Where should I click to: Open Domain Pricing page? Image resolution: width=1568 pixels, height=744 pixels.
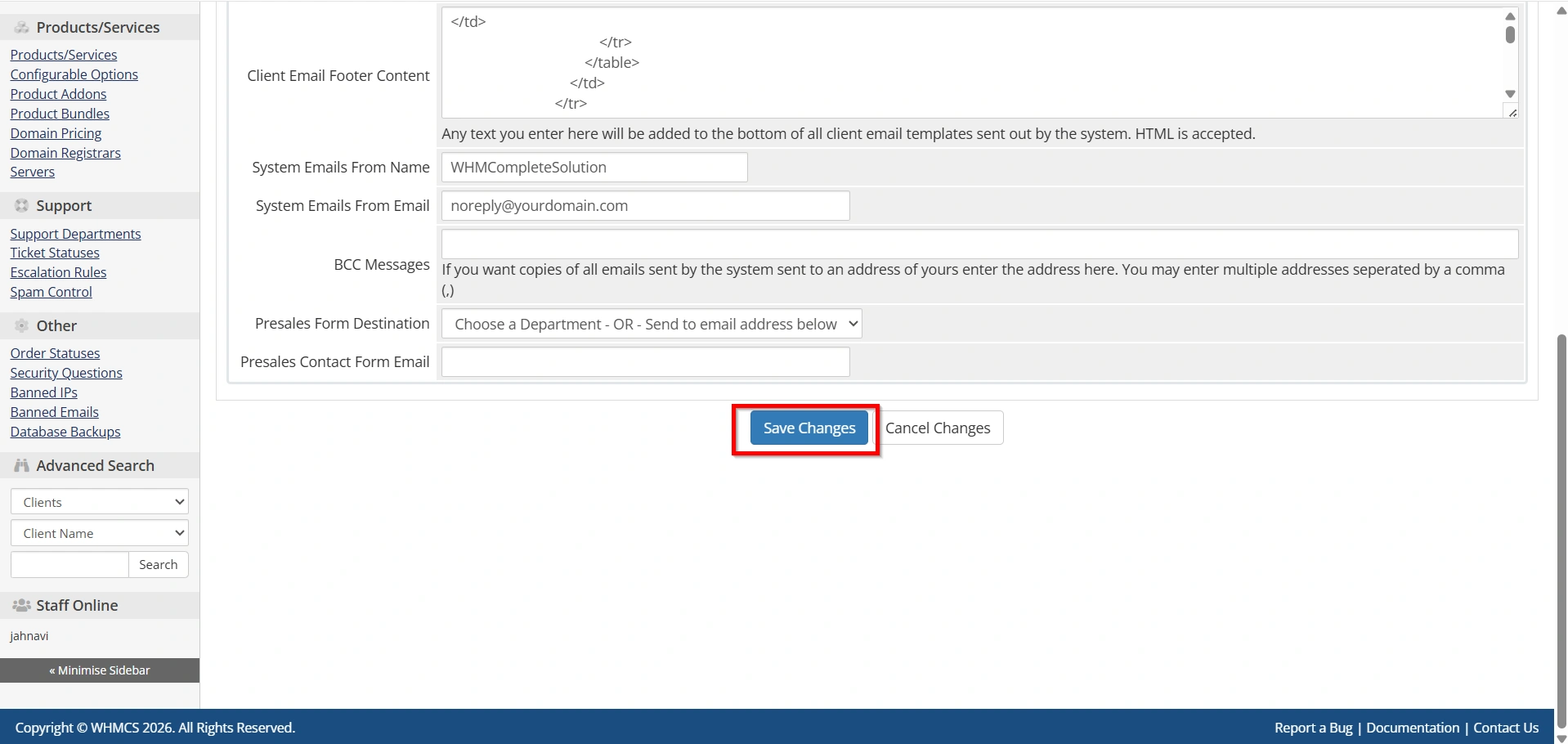[56, 133]
